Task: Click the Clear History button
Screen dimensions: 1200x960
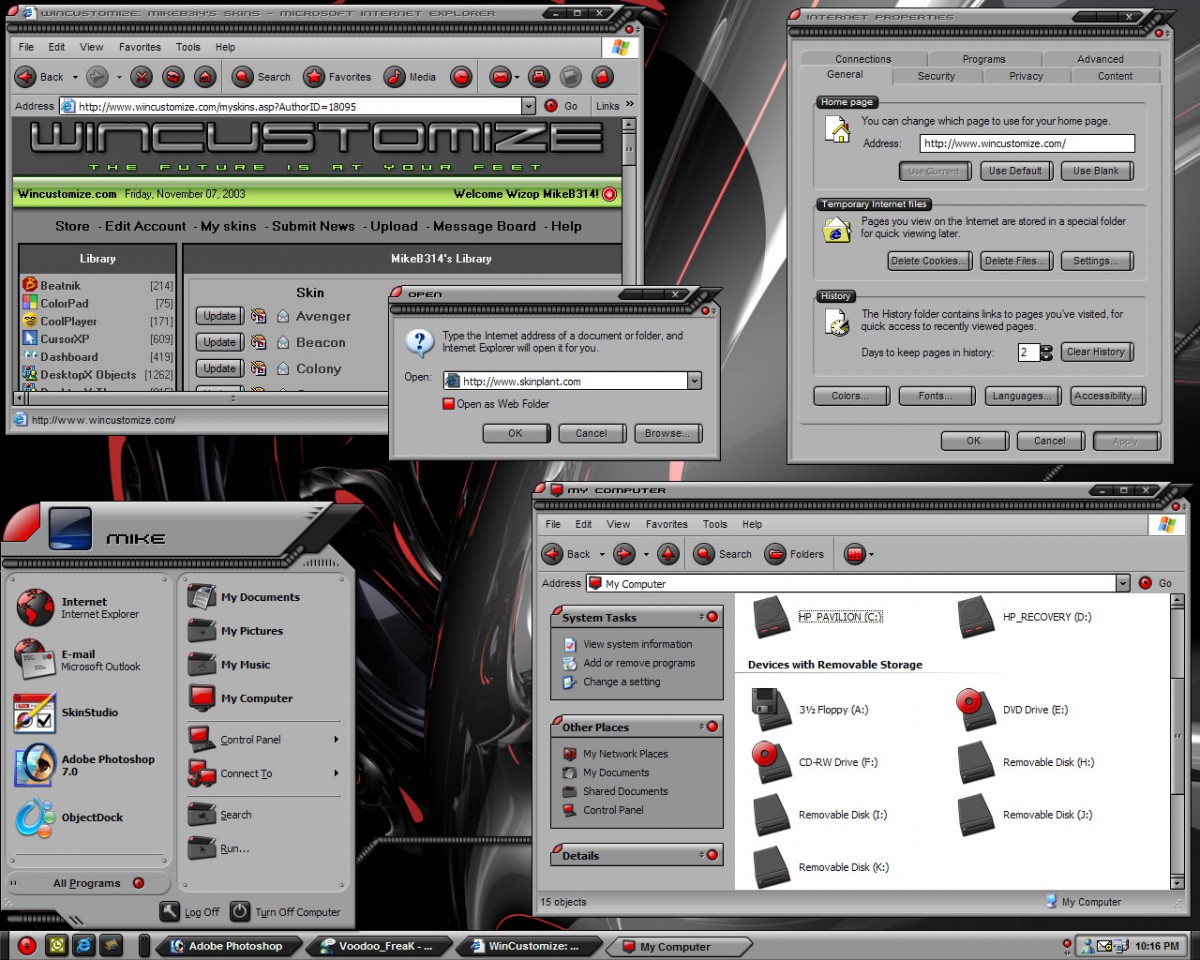Action: click(1096, 352)
